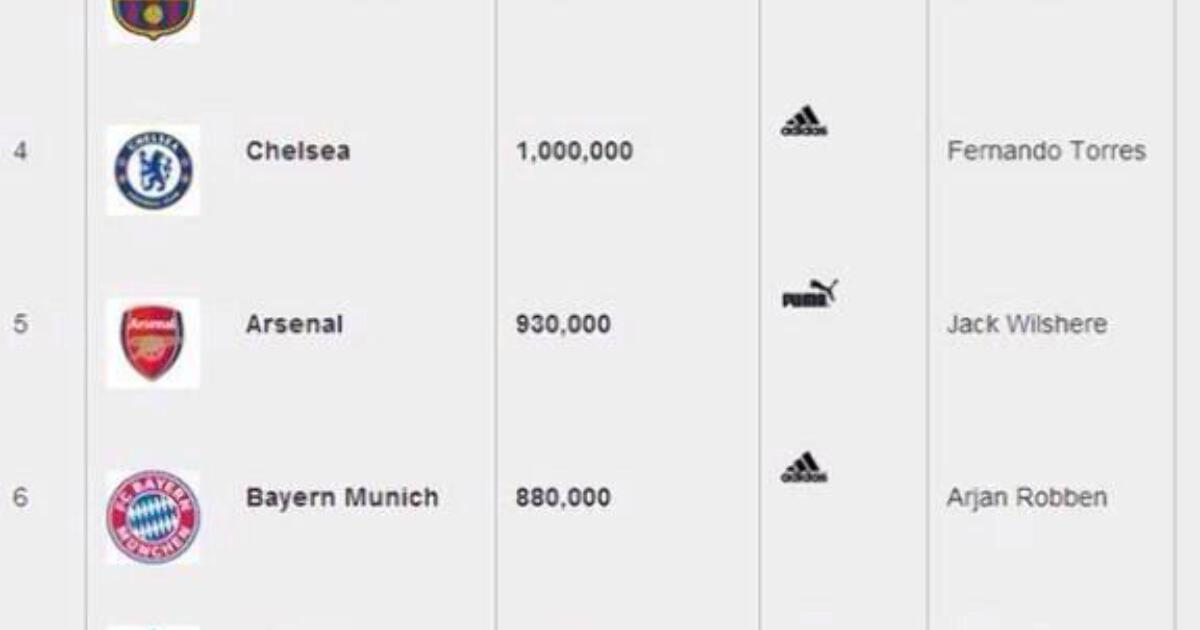Viewport: 1200px width, 630px height.
Task: Click rank number 6
Action: pos(20,497)
